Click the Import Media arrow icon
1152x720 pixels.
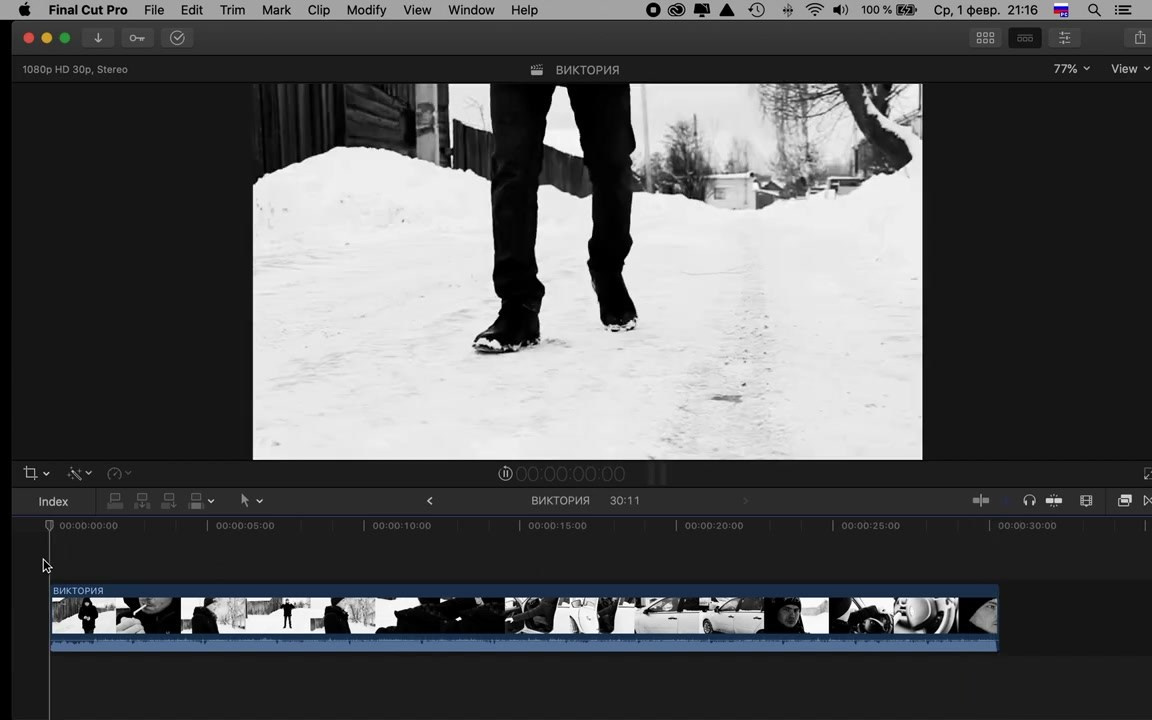pos(98,38)
